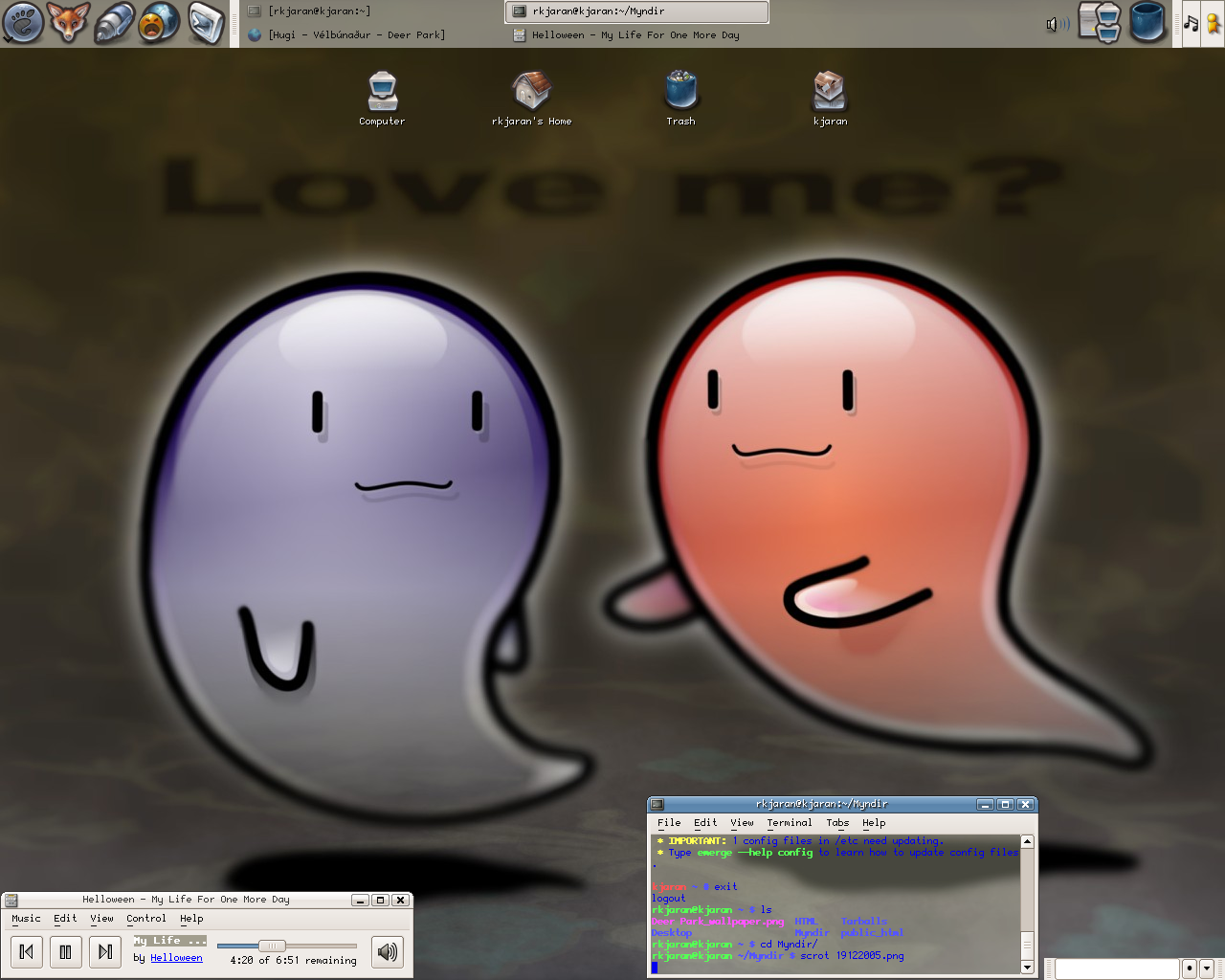Pause the currently playing song
This screenshot has height=980, width=1225.
tap(65, 951)
